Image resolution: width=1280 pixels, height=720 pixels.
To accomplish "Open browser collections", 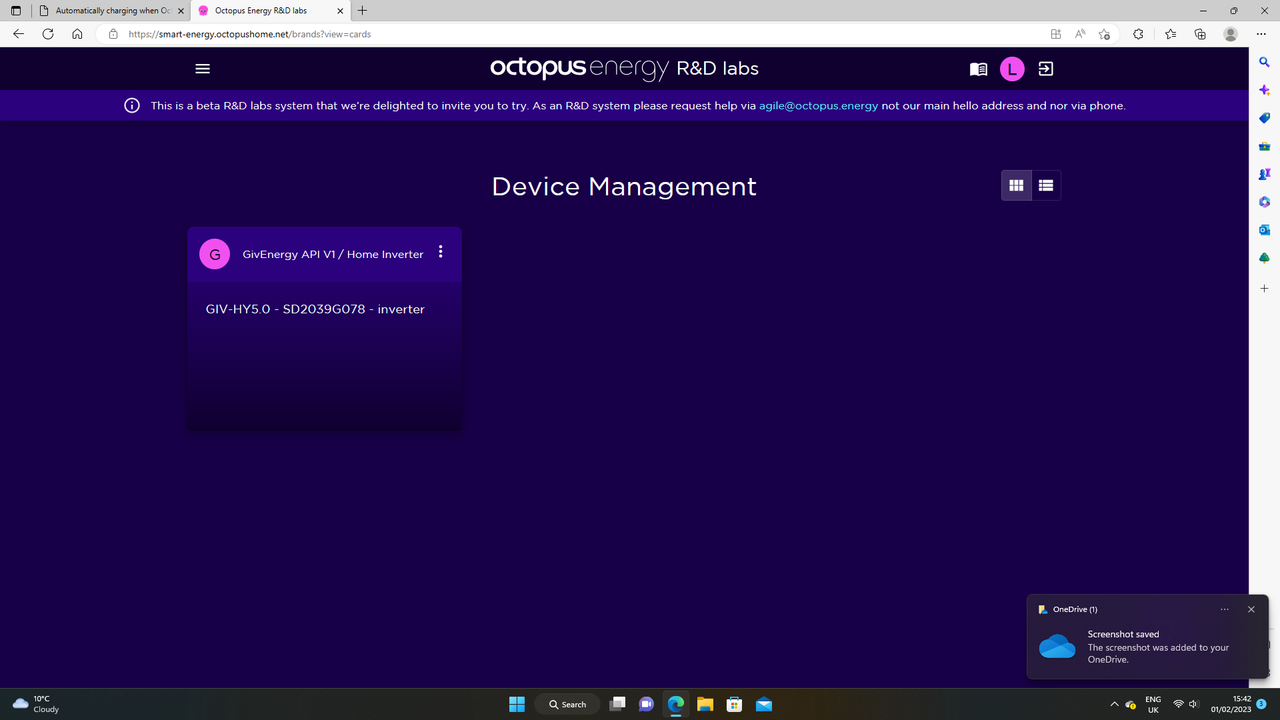I will pyautogui.click(x=1200, y=33).
